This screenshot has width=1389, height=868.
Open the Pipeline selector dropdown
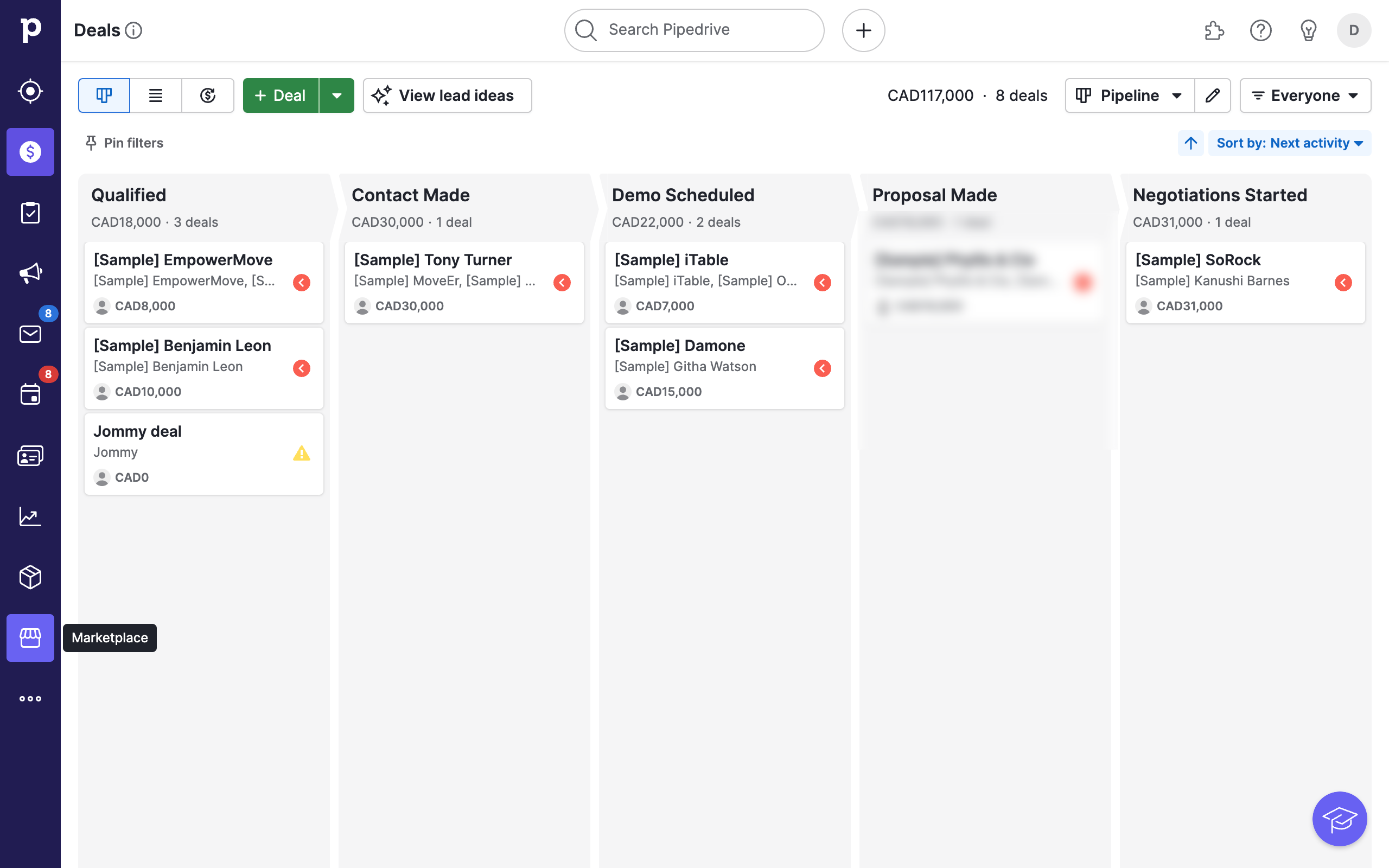(x=1130, y=95)
